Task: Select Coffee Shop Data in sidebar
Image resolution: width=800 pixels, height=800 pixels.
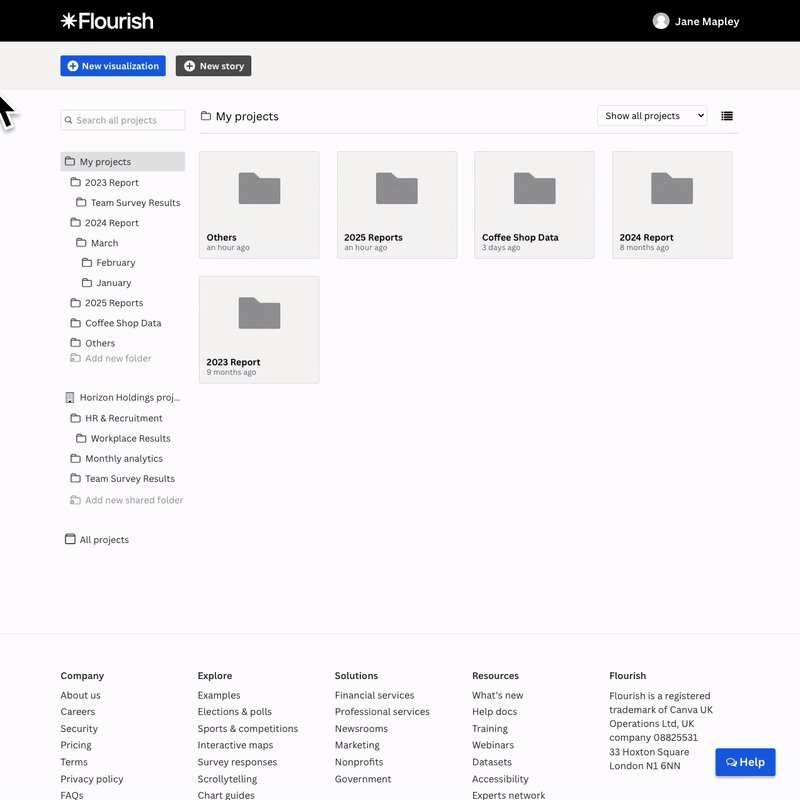Action: coord(123,323)
